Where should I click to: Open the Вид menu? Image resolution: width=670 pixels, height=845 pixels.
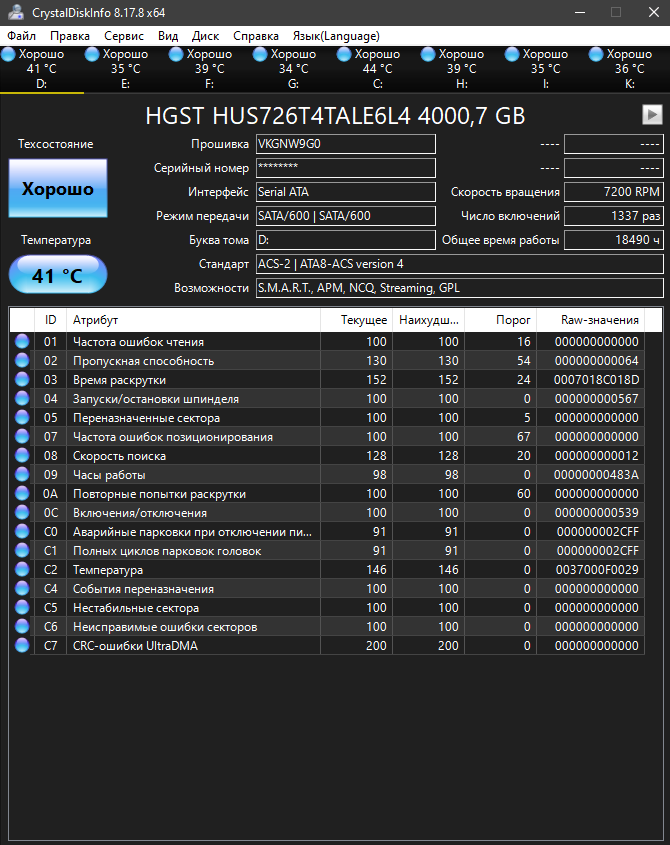point(168,36)
